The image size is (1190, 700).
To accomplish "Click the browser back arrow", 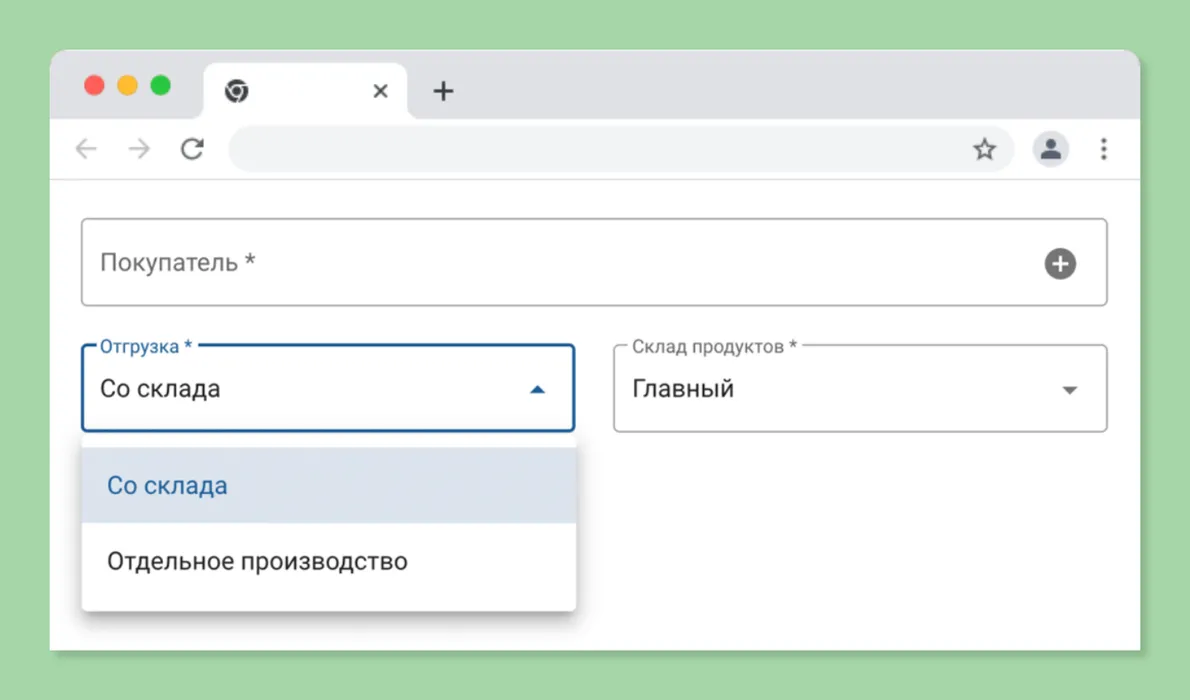I will pyautogui.click(x=87, y=149).
